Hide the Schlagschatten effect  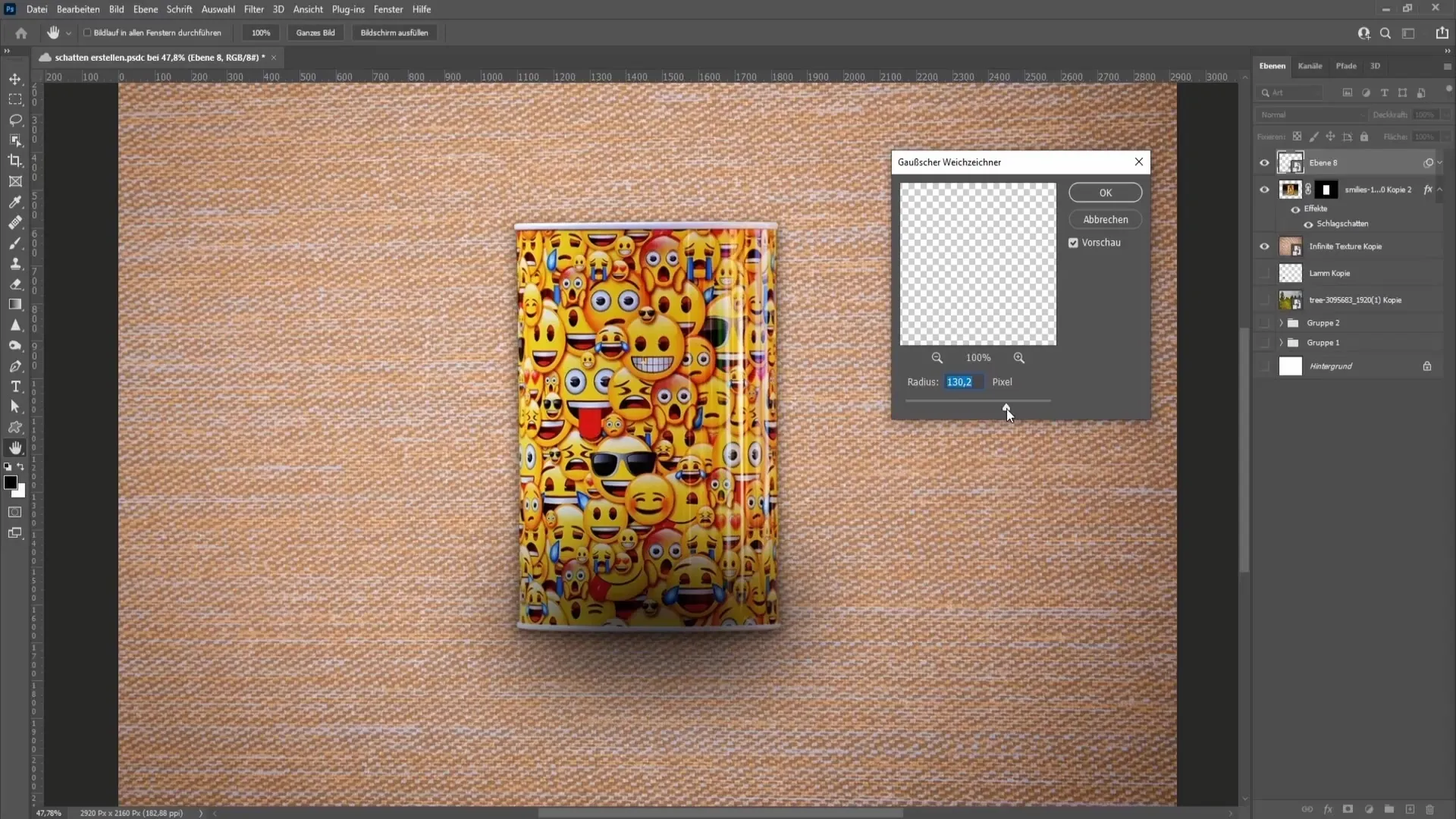pyautogui.click(x=1308, y=224)
